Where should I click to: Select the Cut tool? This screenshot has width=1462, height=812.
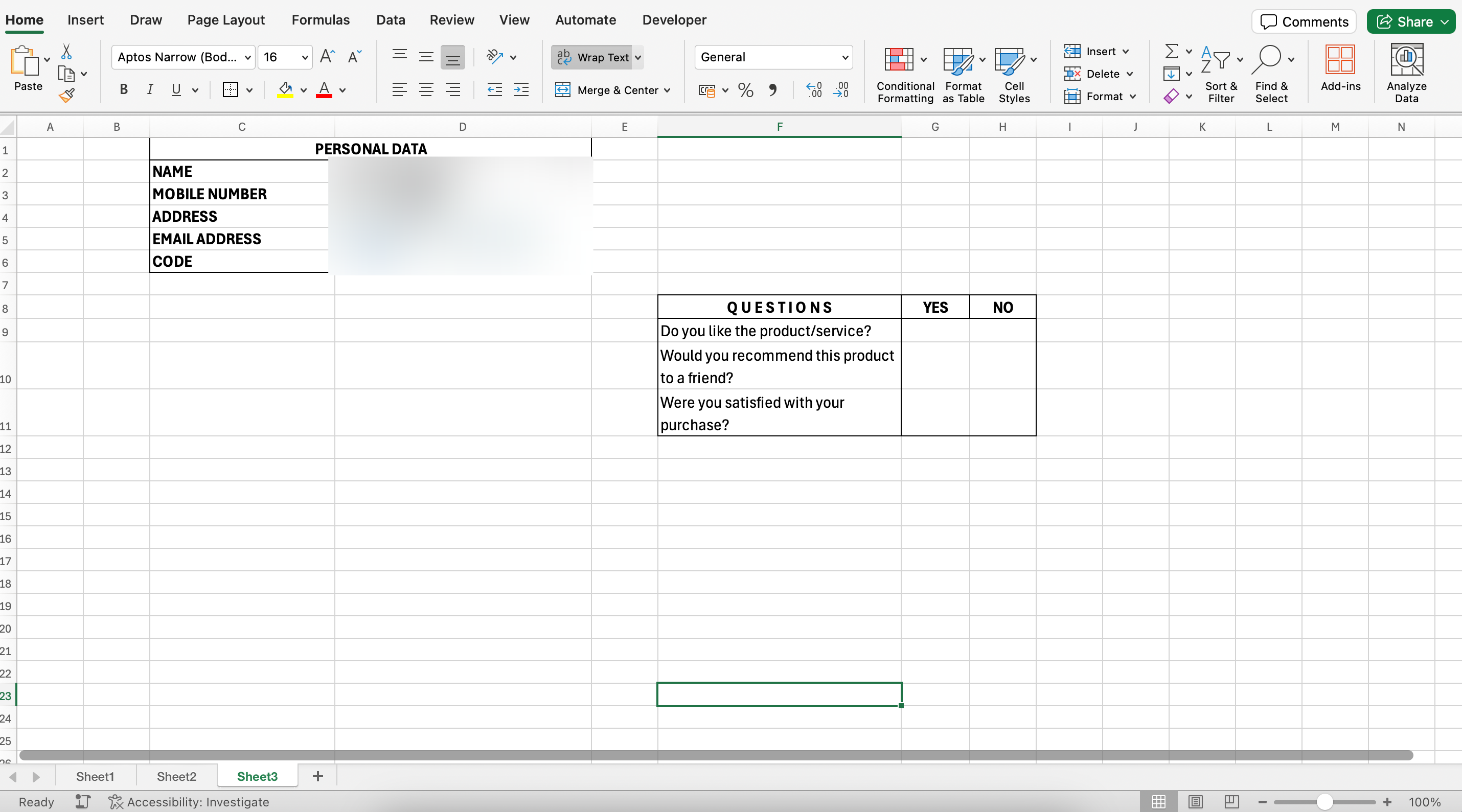pyautogui.click(x=66, y=51)
